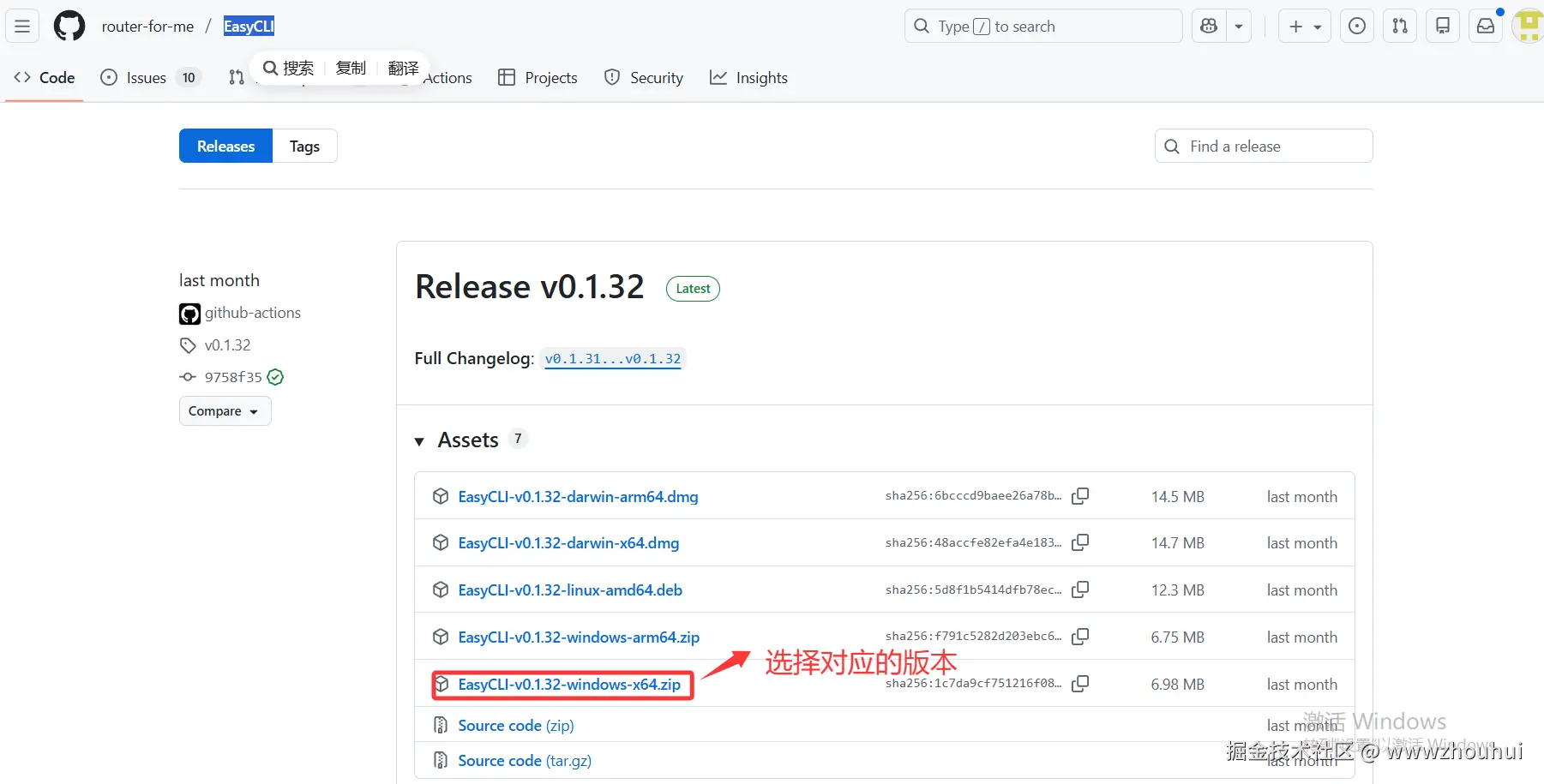Download EasyCLI-v0.1.32-windows-x64.zip
Screen dimensions: 1544x784
(569, 685)
